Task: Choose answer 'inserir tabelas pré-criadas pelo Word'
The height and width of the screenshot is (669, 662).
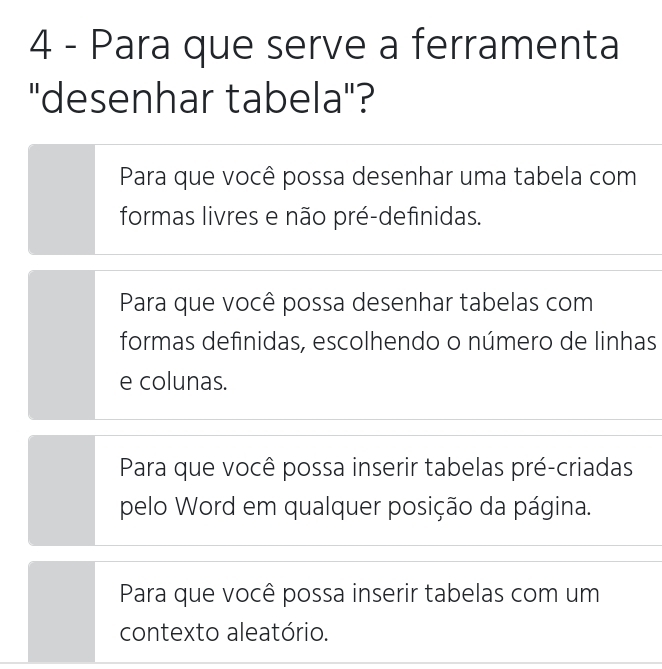Action: pyautogui.click(x=375, y=487)
